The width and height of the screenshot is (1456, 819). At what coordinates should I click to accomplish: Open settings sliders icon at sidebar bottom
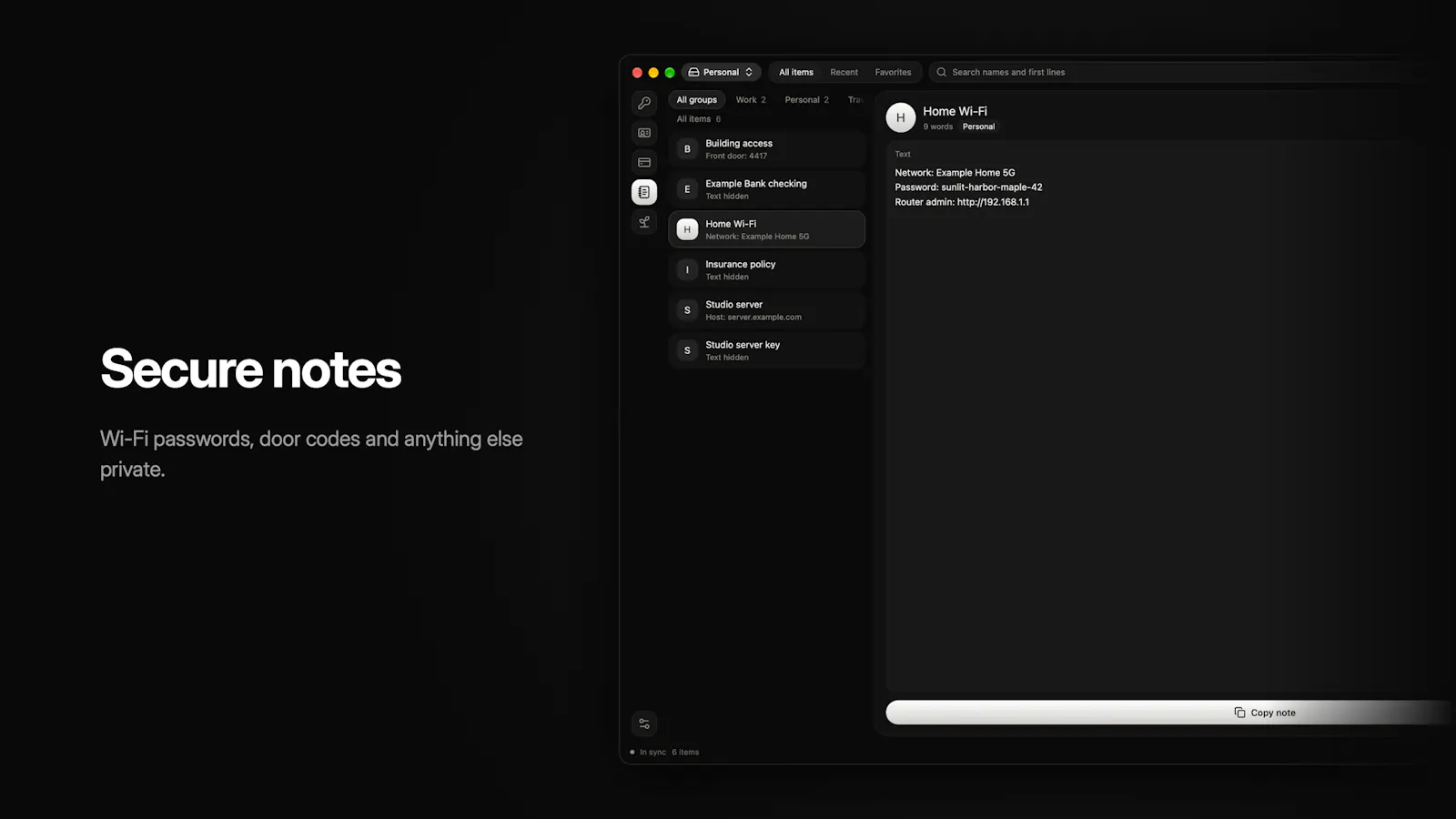tap(644, 724)
